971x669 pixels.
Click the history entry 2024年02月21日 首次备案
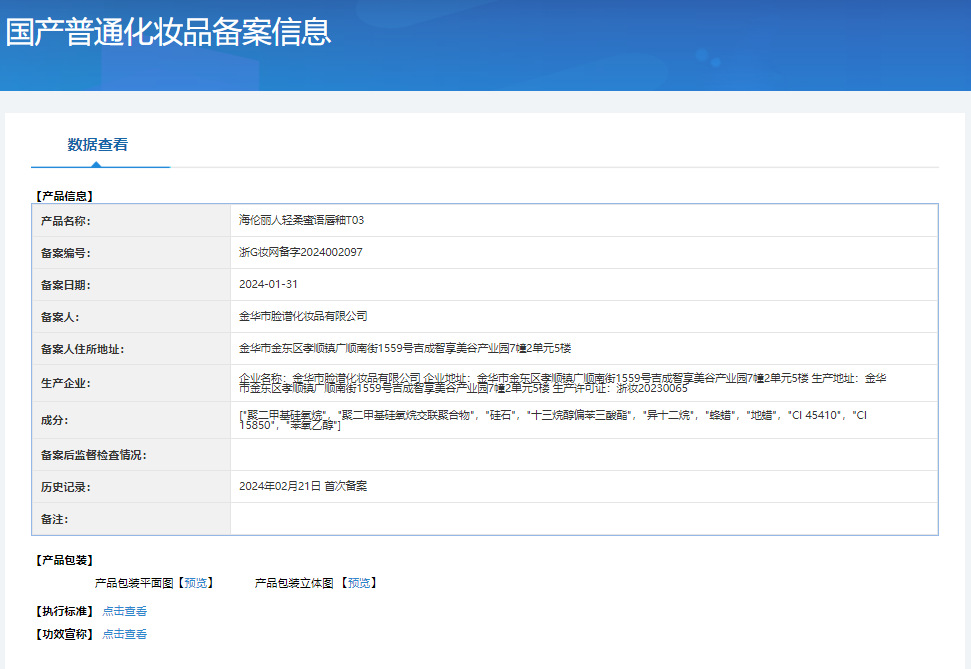(303, 486)
